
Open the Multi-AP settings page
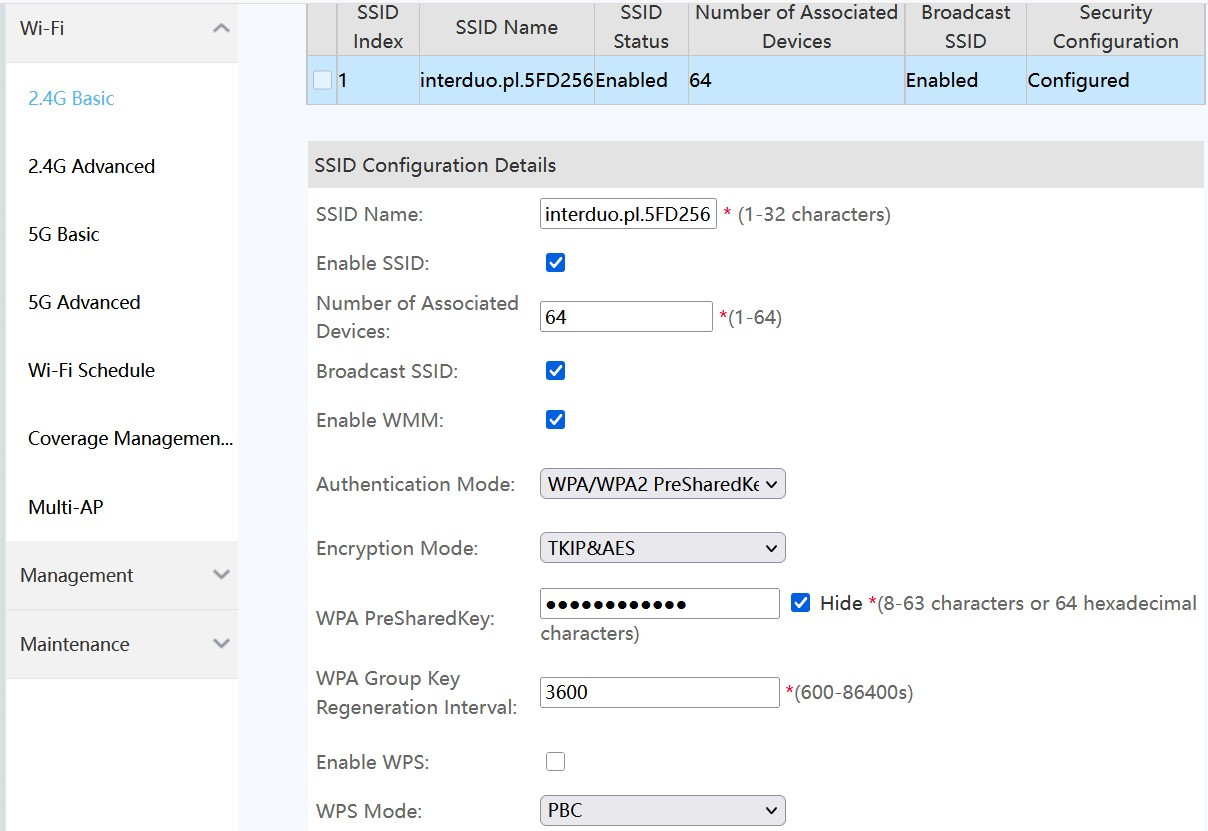pyautogui.click(x=64, y=507)
